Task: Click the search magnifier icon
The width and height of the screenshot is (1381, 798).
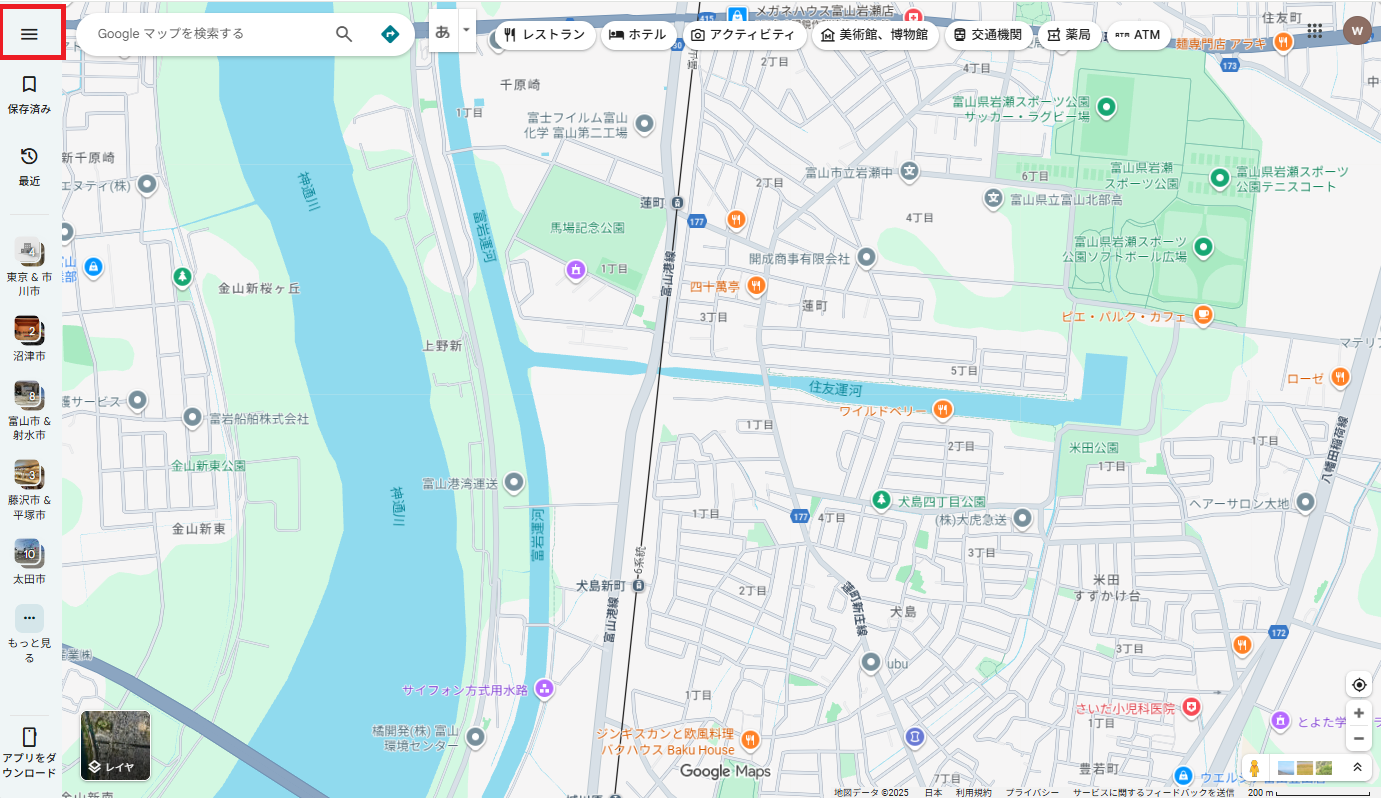Action: 344,33
